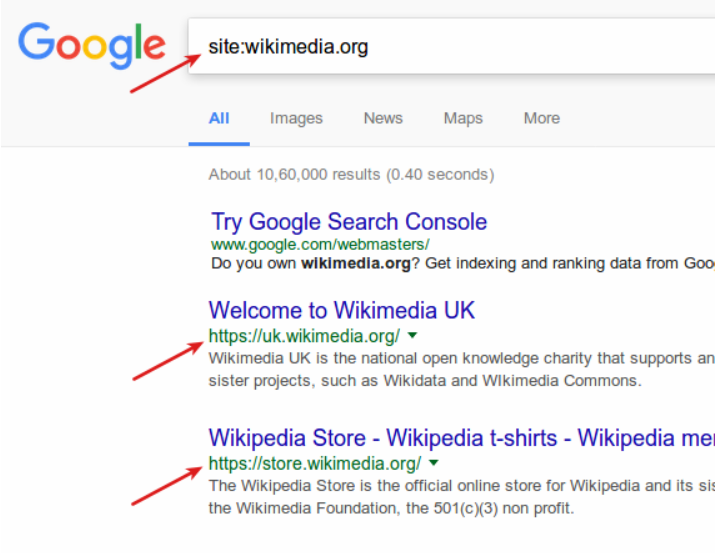
Task: Click the https://store.wikimedia.org/ green URL
Action: click(315, 463)
